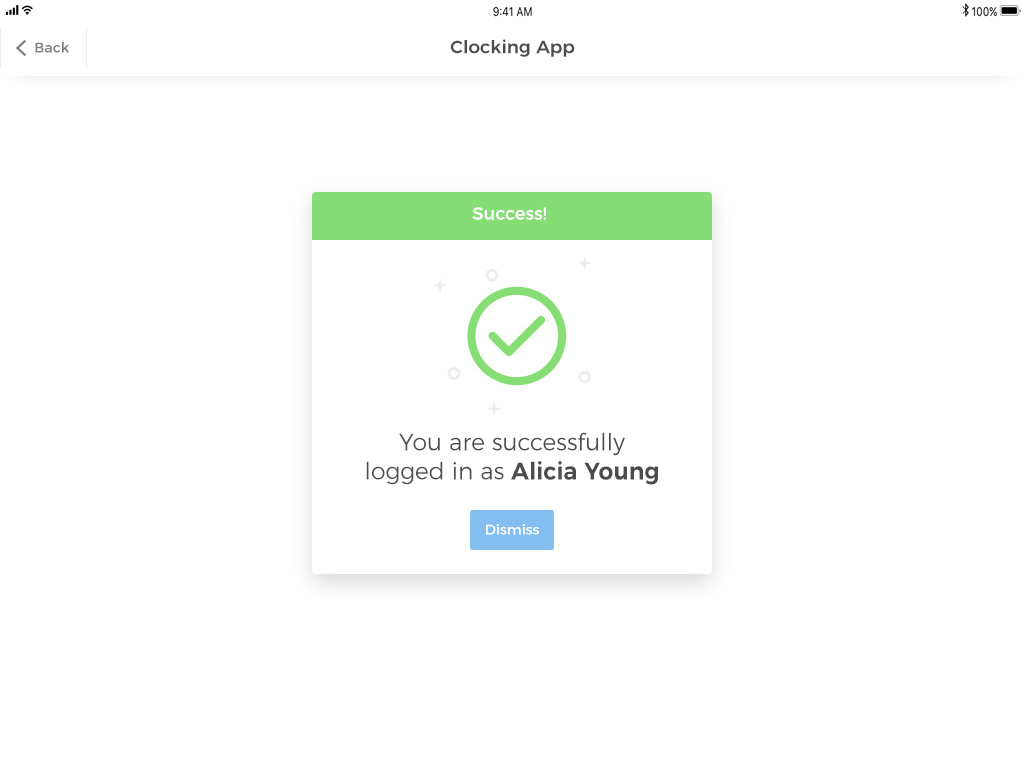Tap the small circle at checkmark's lower-left
Image resolution: width=1024 pixels, height=768 pixels.
[x=454, y=374]
